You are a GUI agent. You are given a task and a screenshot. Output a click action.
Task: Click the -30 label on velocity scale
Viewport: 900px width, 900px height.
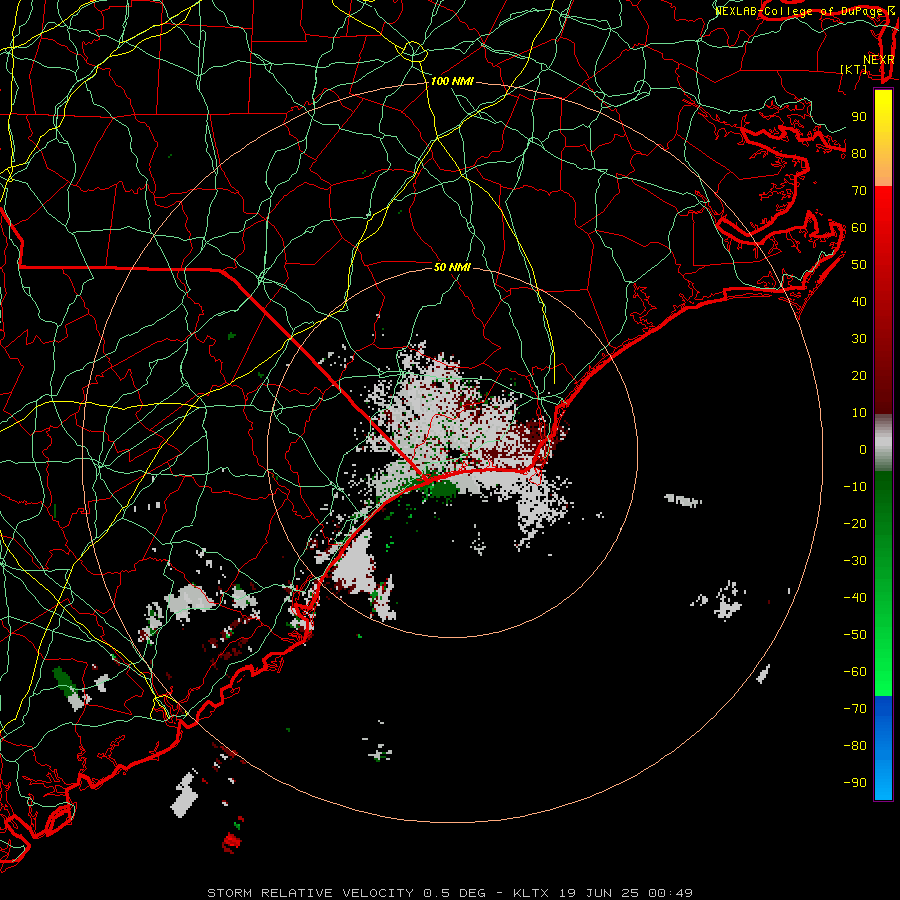pos(855,561)
